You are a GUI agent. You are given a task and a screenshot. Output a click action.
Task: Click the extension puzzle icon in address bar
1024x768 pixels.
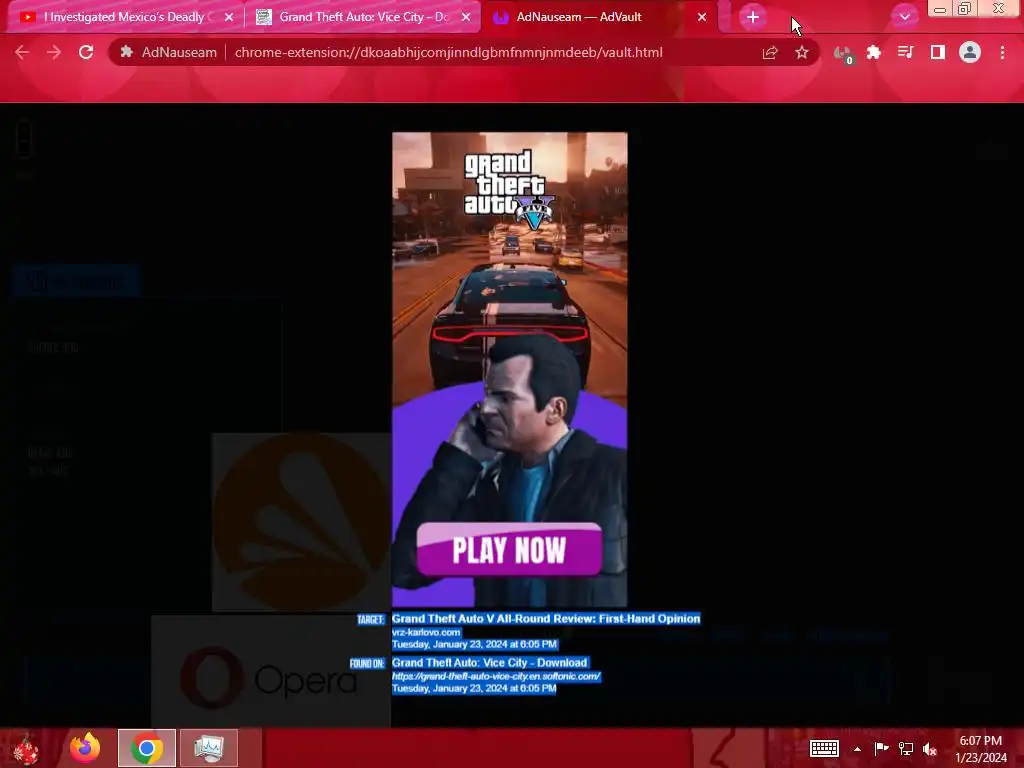(x=127, y=52)
